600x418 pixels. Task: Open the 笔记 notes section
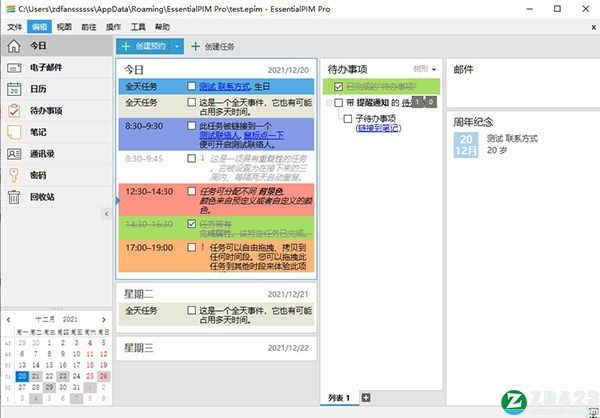coord(56,132)
